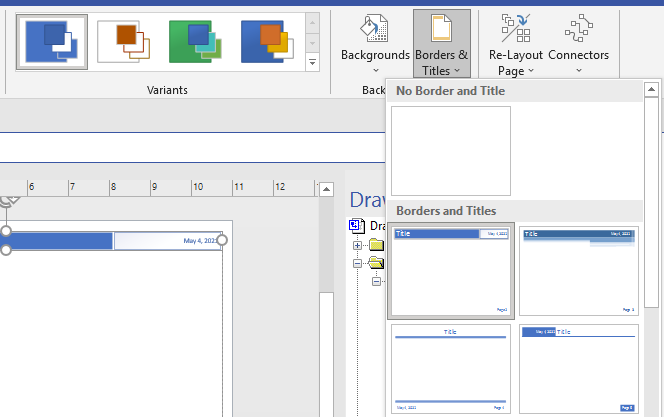Choose the border with date left of Title
The height and width of the screenshot is (417, 664).
578,368
